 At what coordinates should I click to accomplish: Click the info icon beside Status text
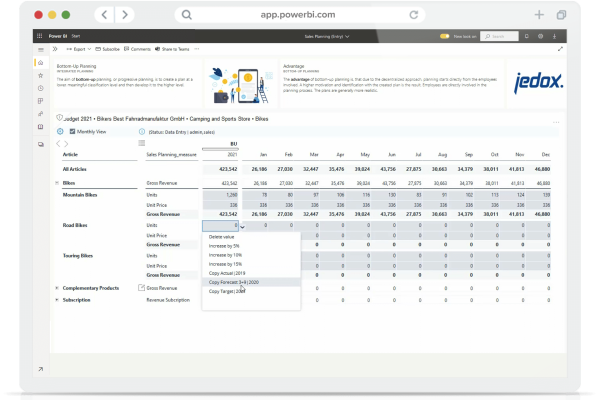tap(142, 132)
